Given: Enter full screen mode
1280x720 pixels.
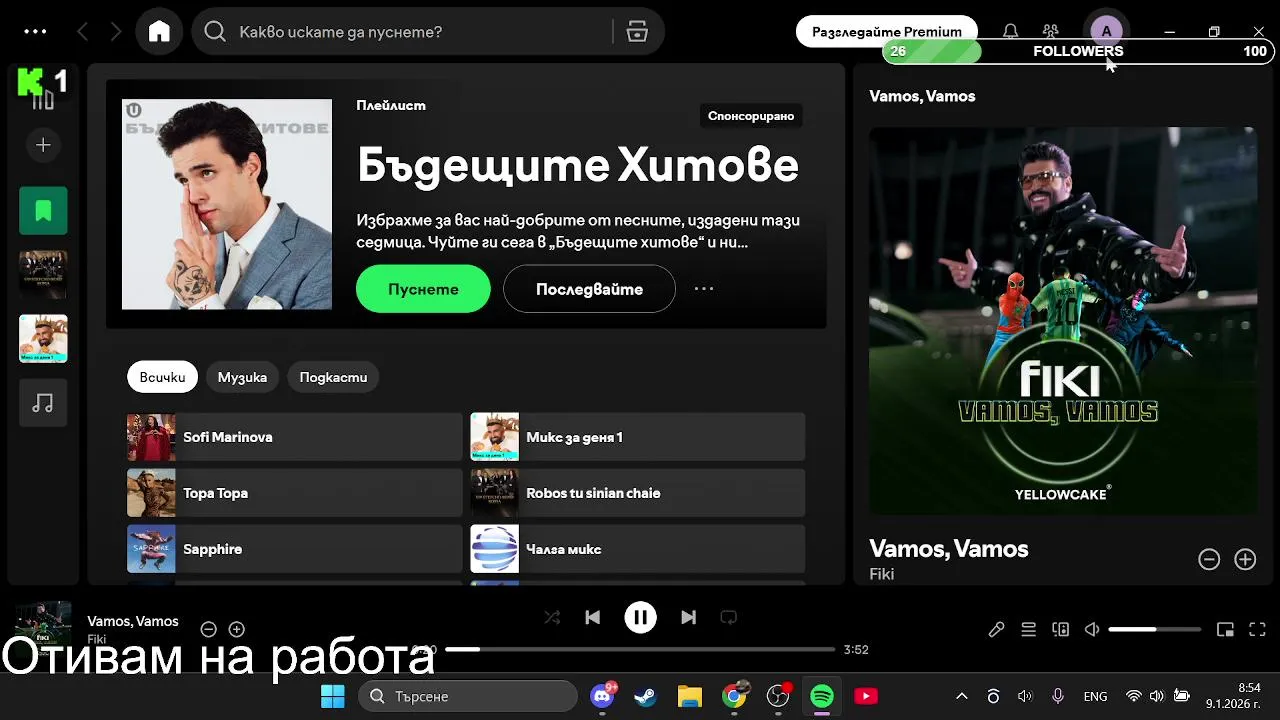Looking at the screenshot, I should tap(1258, 629).
